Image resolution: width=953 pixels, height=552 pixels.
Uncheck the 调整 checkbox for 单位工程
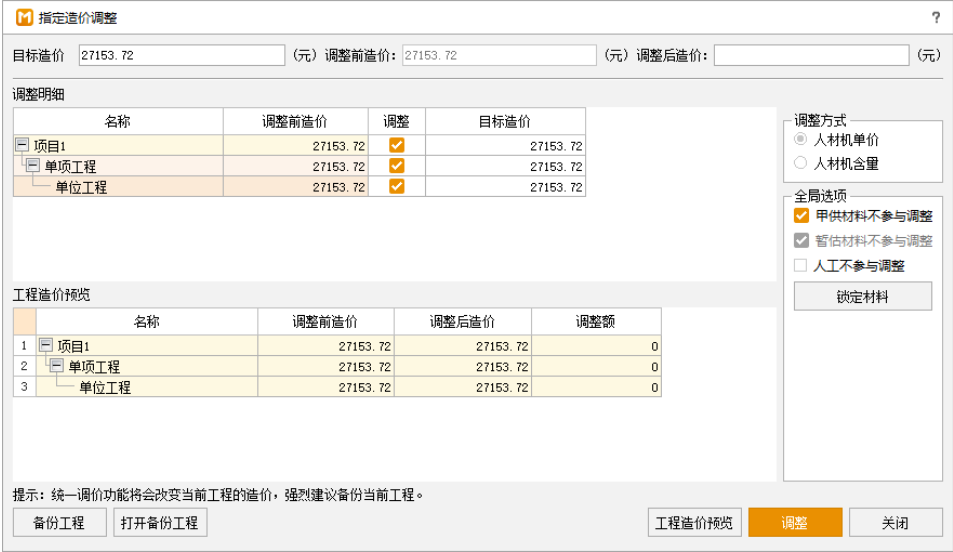pos(397,187)
